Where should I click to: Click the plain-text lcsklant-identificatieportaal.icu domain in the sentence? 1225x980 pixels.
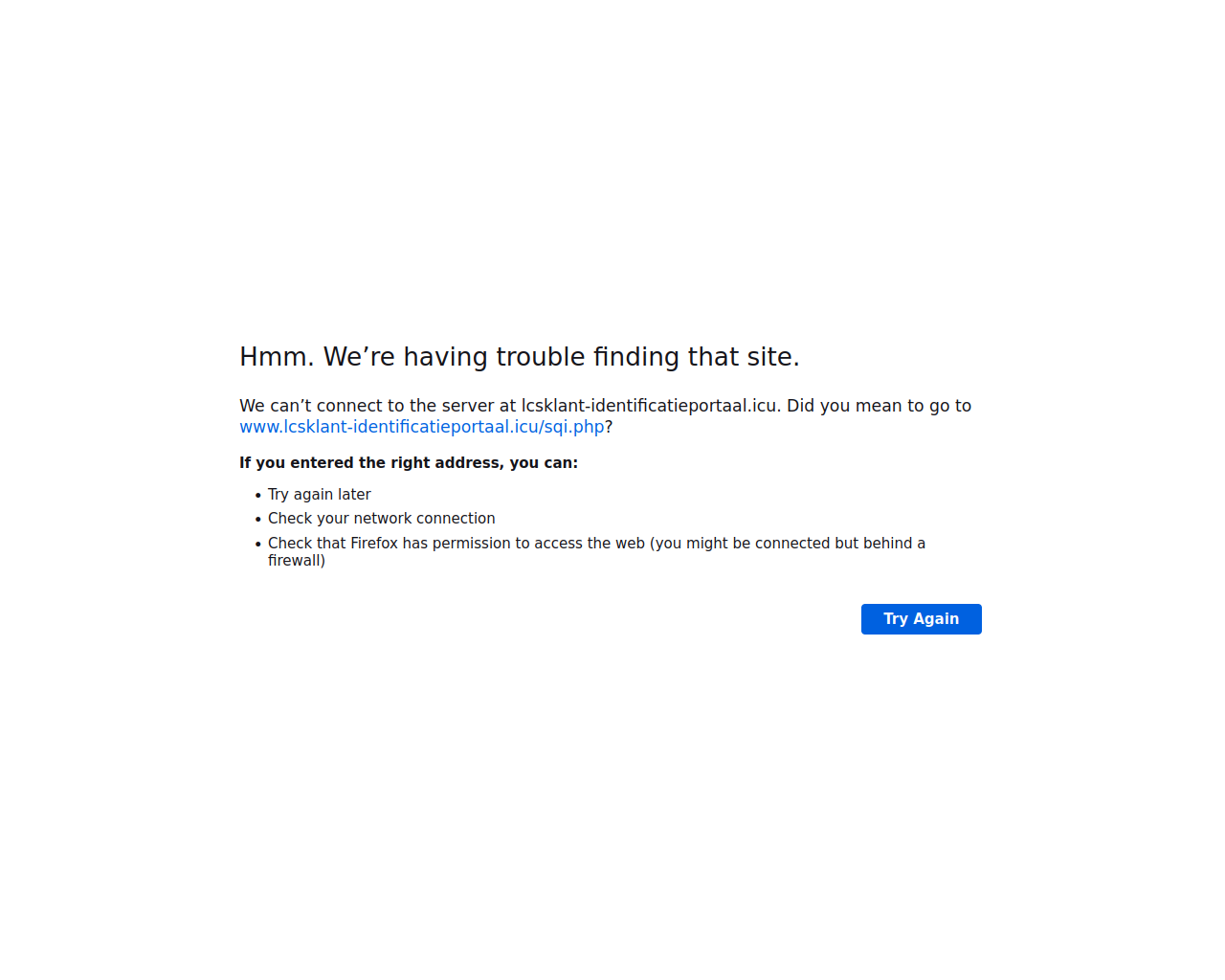click(x=651, y=406)
